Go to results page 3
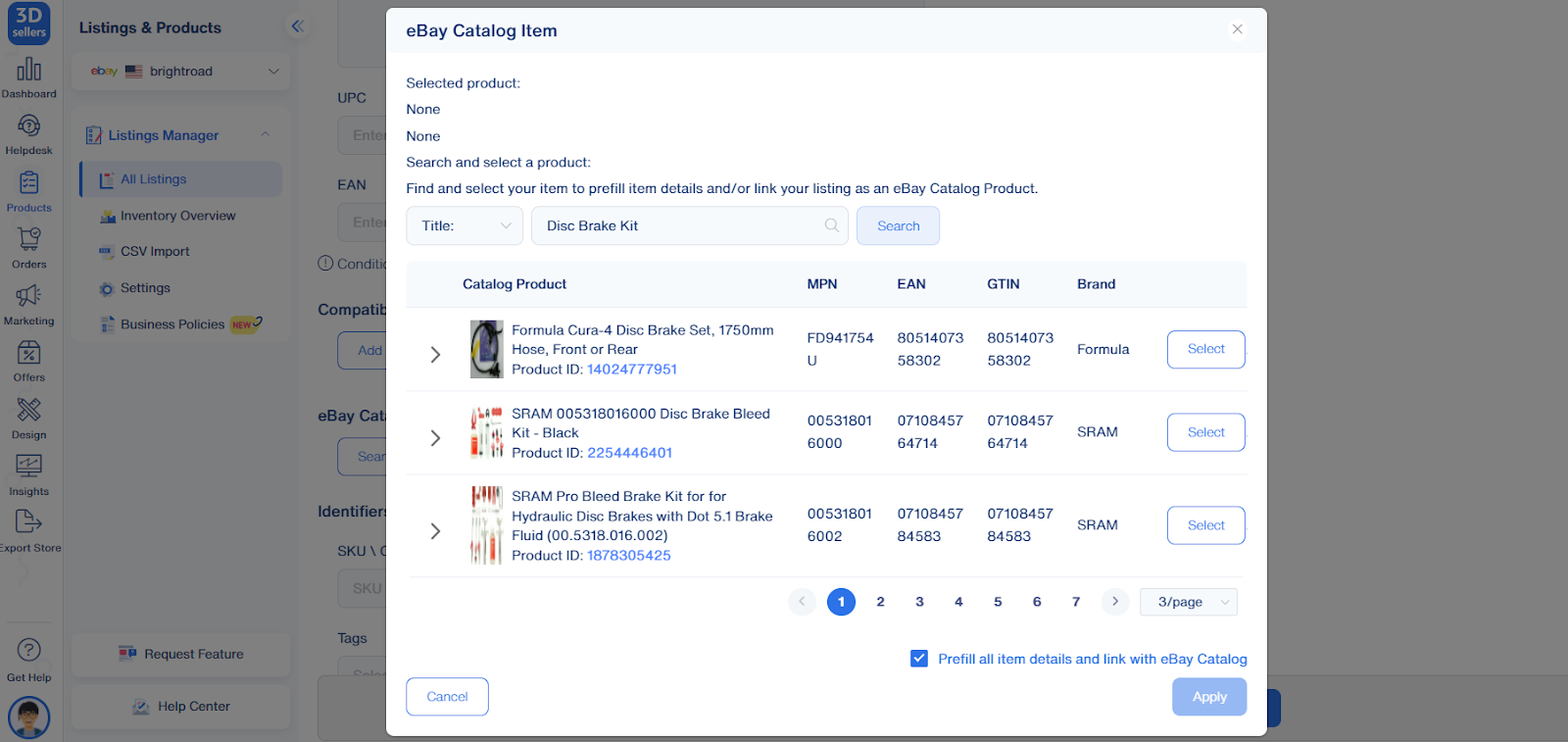The height and width of the screenshot is (742, 1568). (x=919, y=602)
